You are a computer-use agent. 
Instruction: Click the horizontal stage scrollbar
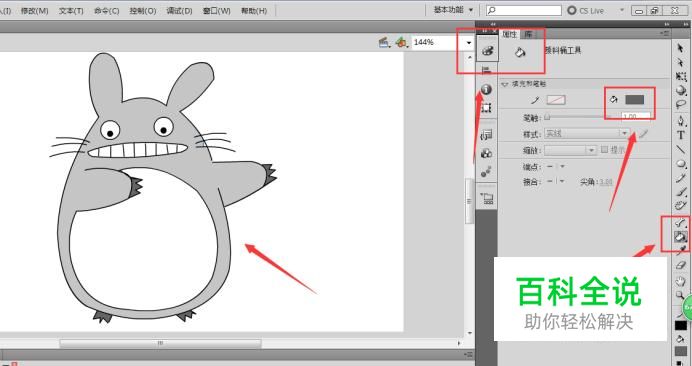161,343
